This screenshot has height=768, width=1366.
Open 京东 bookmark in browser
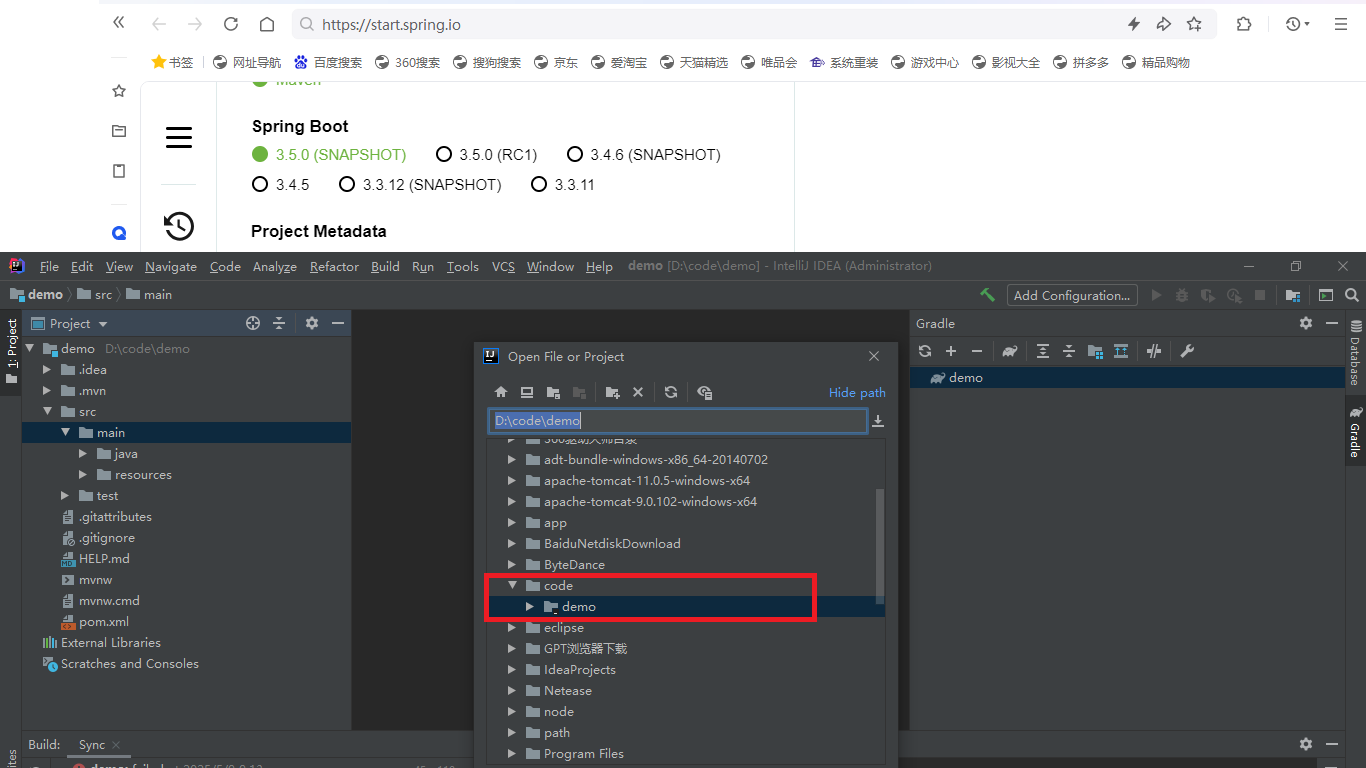(556, 62)
